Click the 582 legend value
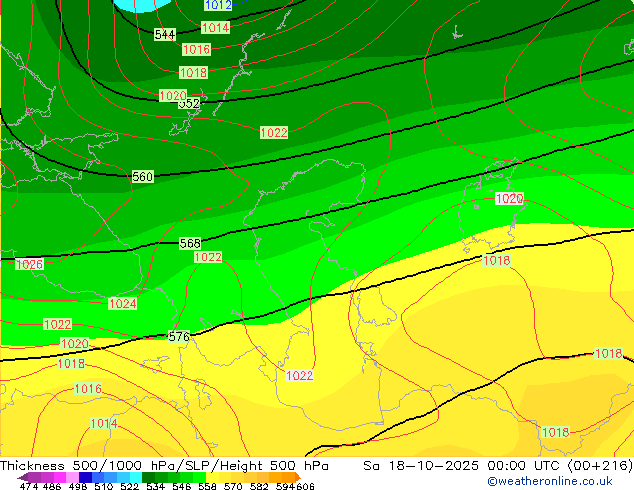This screenshot has height=490, width=634. [x=259, y=486]
